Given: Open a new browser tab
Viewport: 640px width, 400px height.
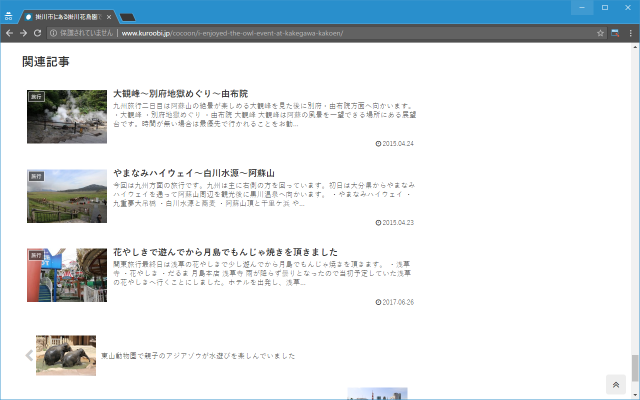Looking at the screenshot, I should (128, 17).
